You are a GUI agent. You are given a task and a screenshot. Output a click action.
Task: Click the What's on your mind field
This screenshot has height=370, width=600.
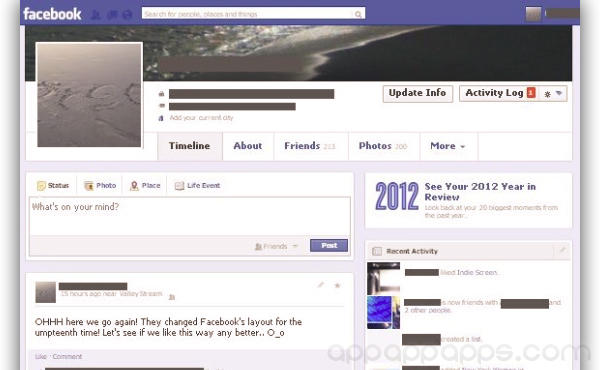189,216
